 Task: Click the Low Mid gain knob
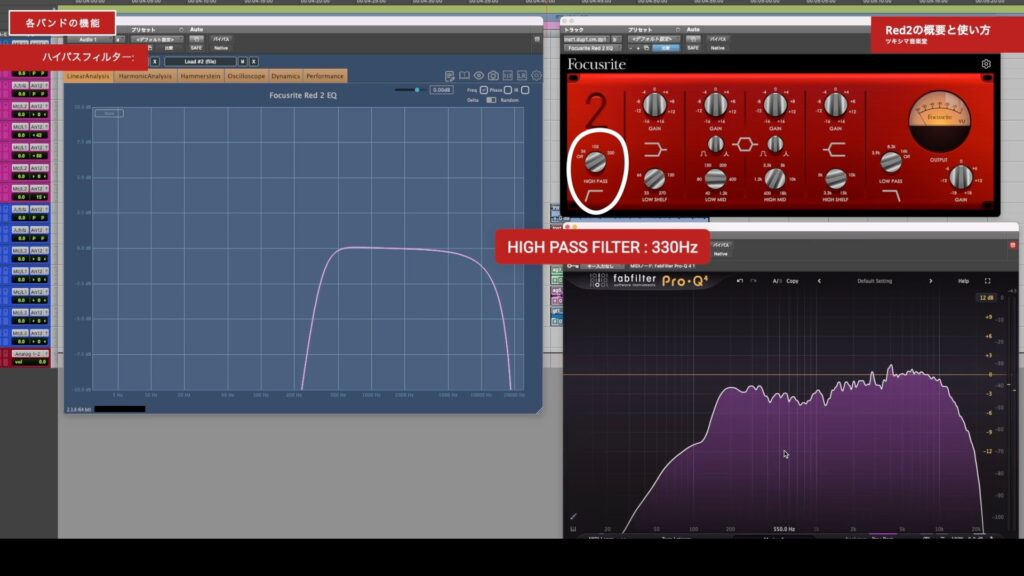[x=715, y=104]
